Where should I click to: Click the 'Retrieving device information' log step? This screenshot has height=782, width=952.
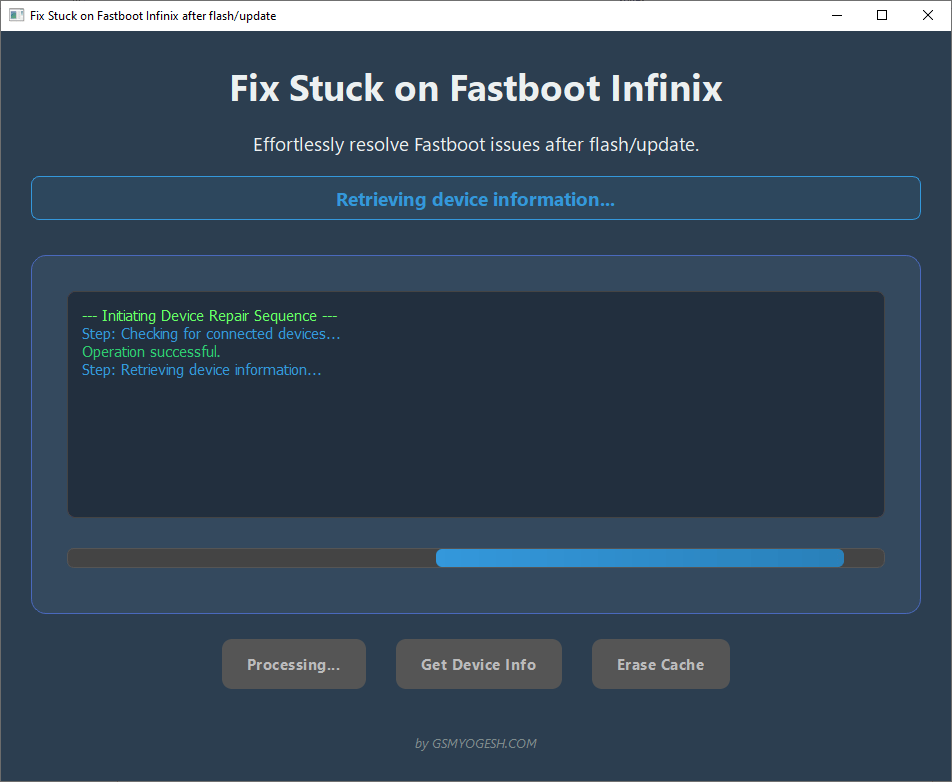tap(202, 369)
